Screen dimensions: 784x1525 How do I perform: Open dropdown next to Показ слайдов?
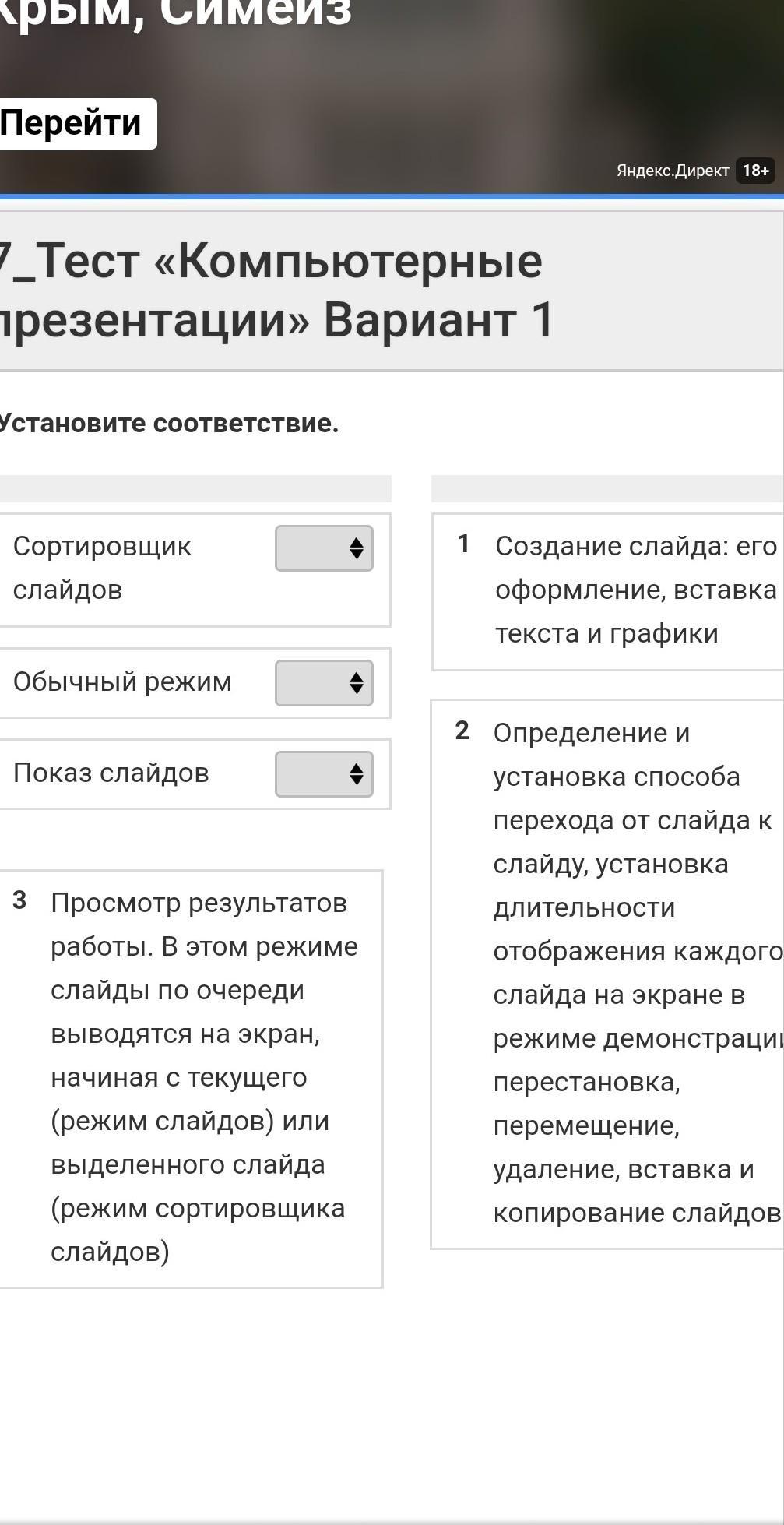click(x=324, y=774)
